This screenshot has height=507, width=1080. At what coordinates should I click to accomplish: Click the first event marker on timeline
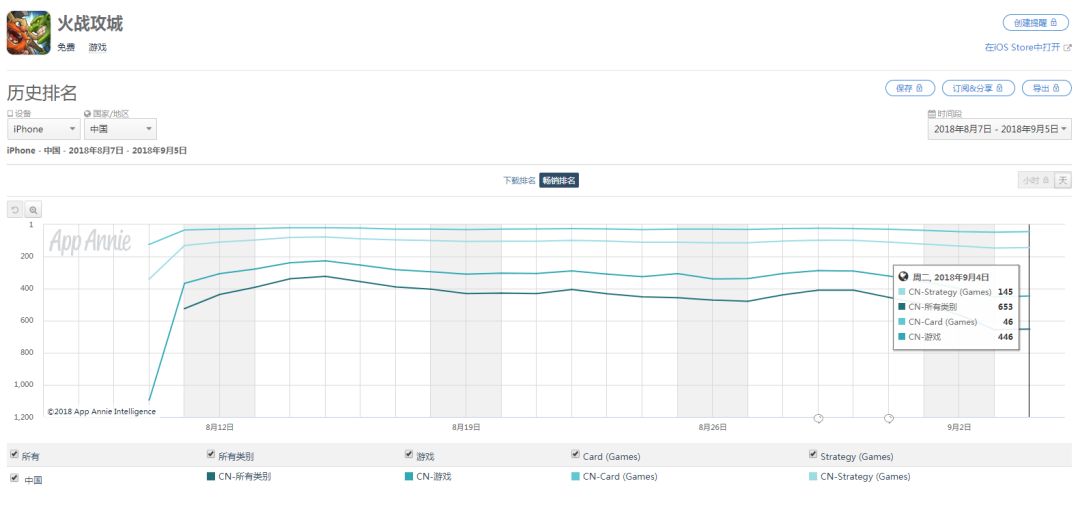tap(818, 418)
